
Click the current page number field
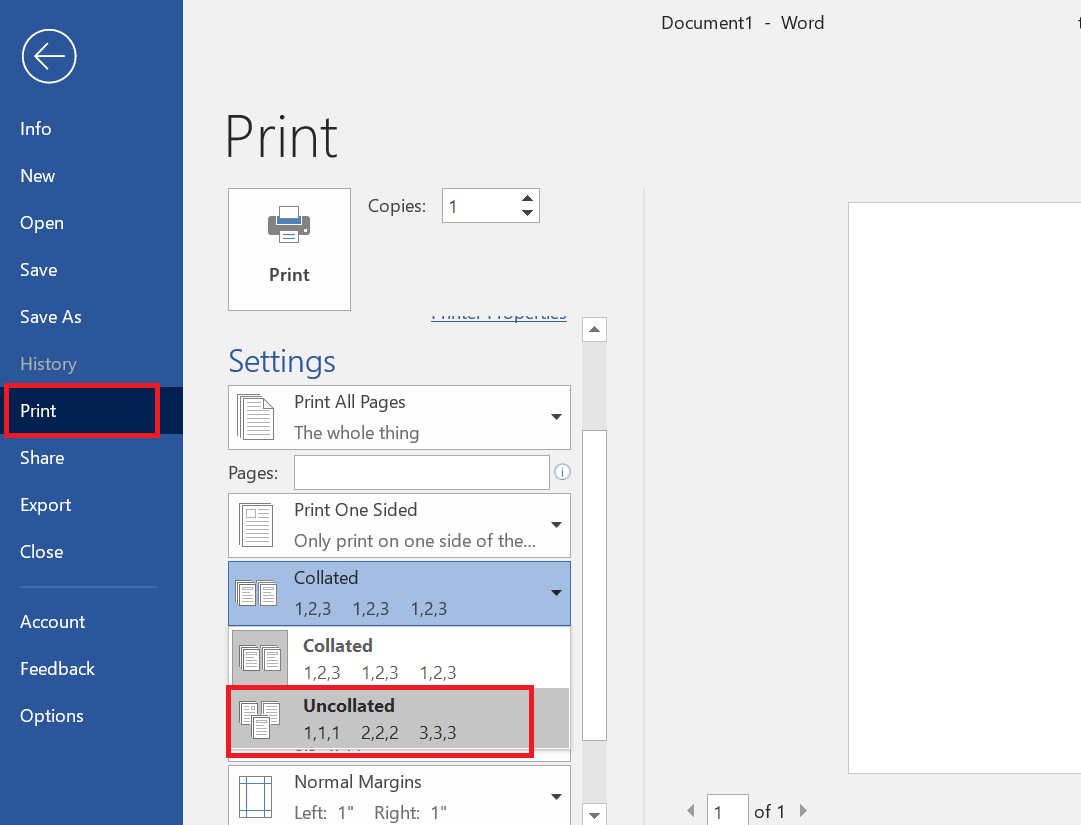coord(727,811)
